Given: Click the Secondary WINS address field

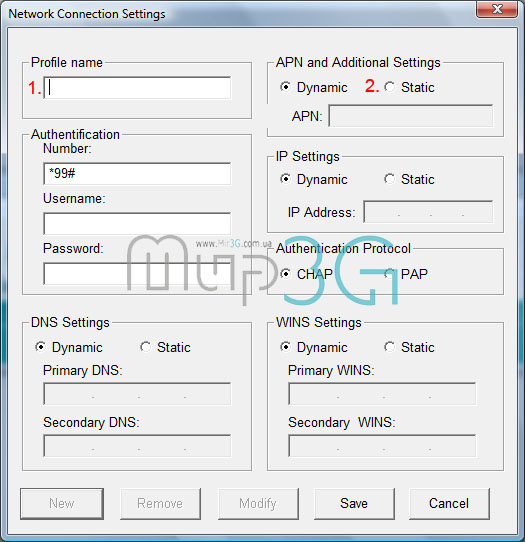Looking at the screenshot, I should coord(382,446).
